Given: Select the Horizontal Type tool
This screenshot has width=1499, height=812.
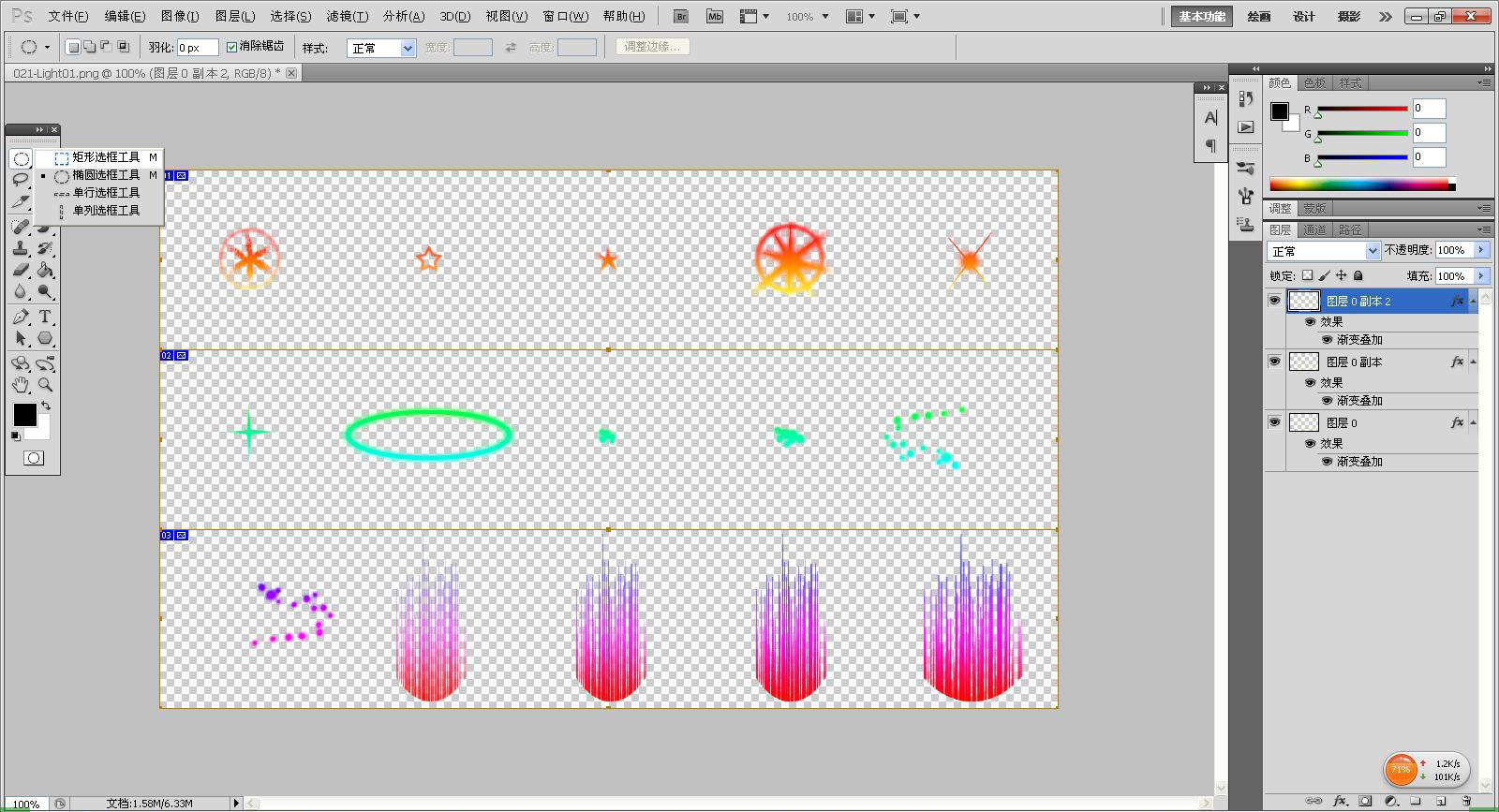Looking at the screenshot, I should coord(45,317).
